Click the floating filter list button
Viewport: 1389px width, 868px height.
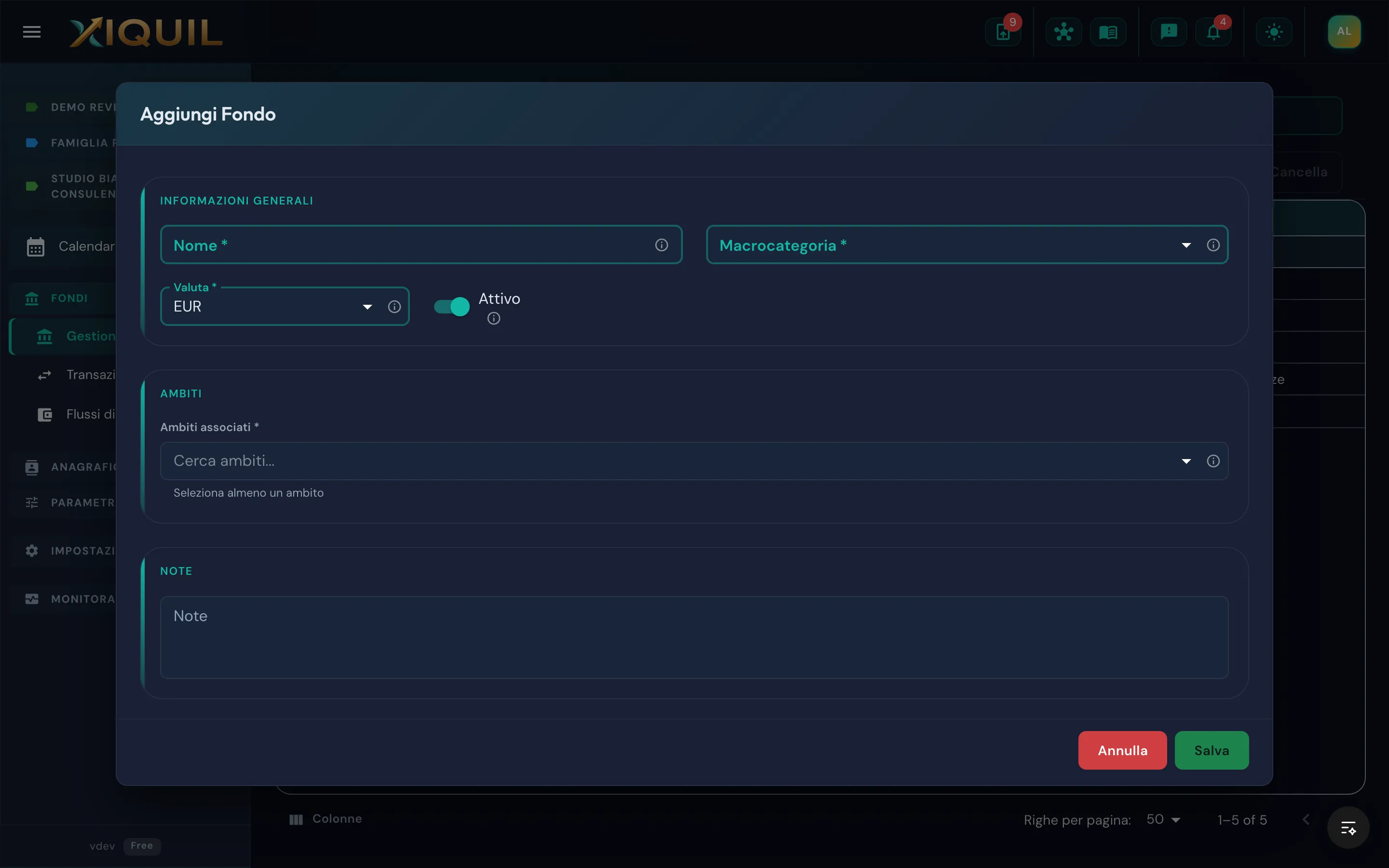1348,828
